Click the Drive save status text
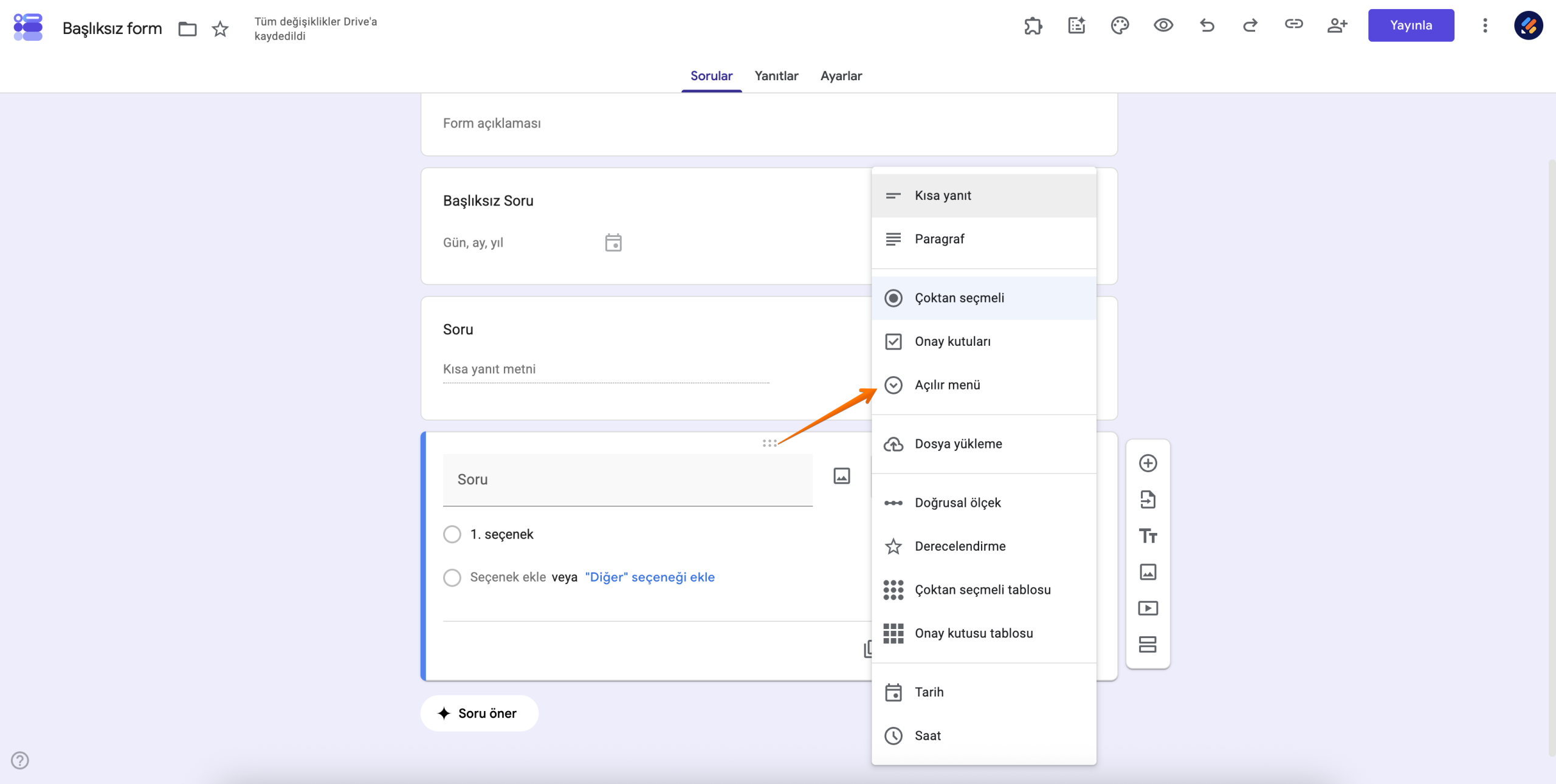The height and width of the screenshot is (784, 1556). tap(315, 29)
